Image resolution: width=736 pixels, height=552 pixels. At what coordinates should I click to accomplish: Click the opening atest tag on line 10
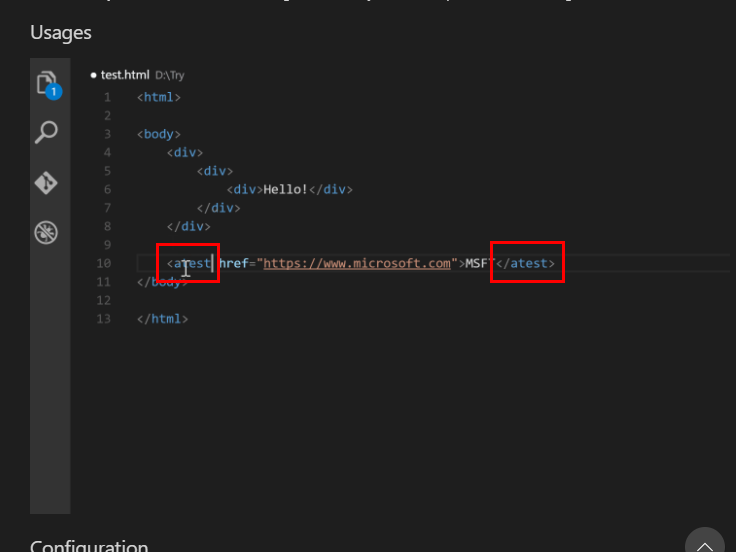[x=189, y=263]
